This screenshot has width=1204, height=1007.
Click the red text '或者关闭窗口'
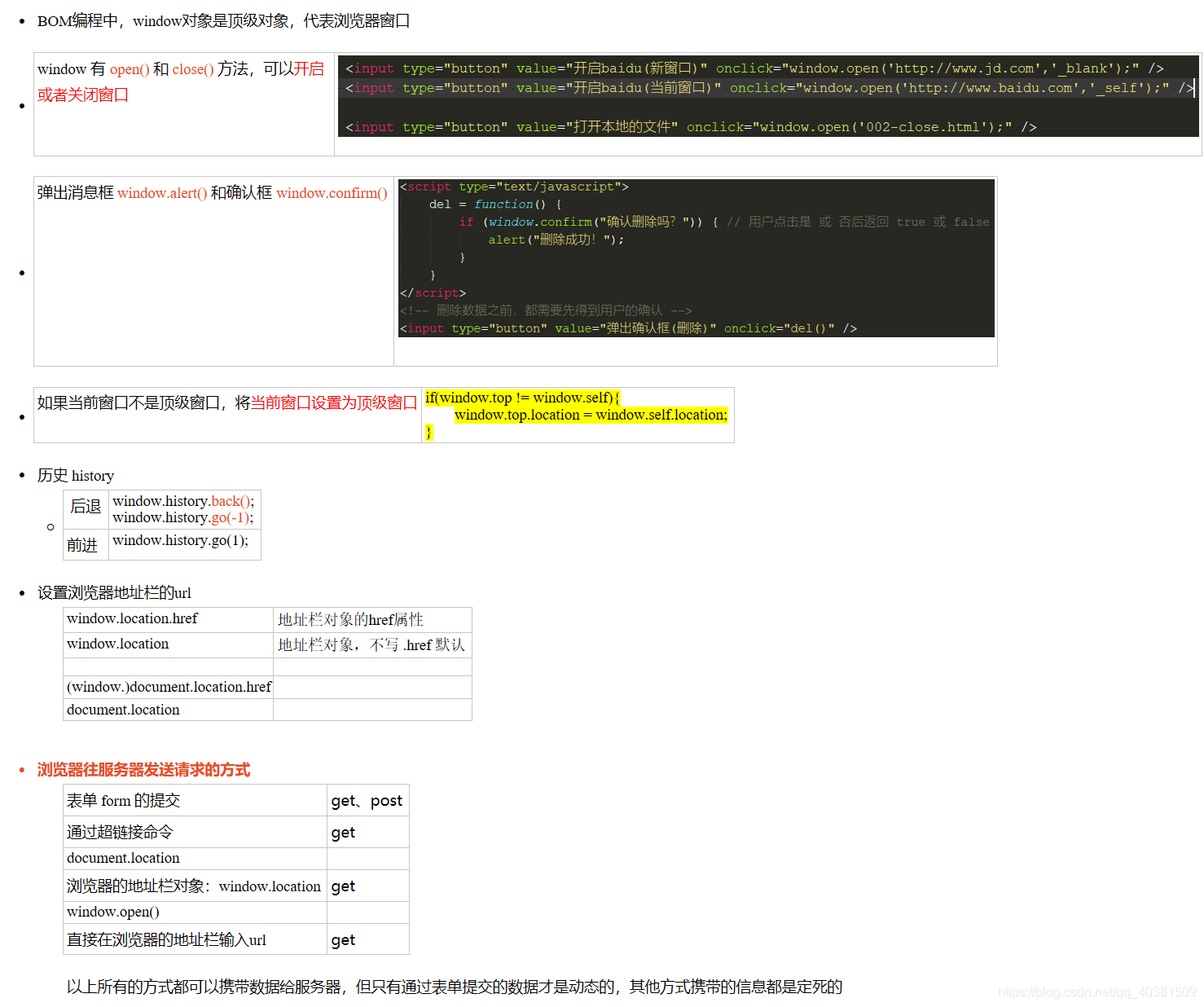83,95
